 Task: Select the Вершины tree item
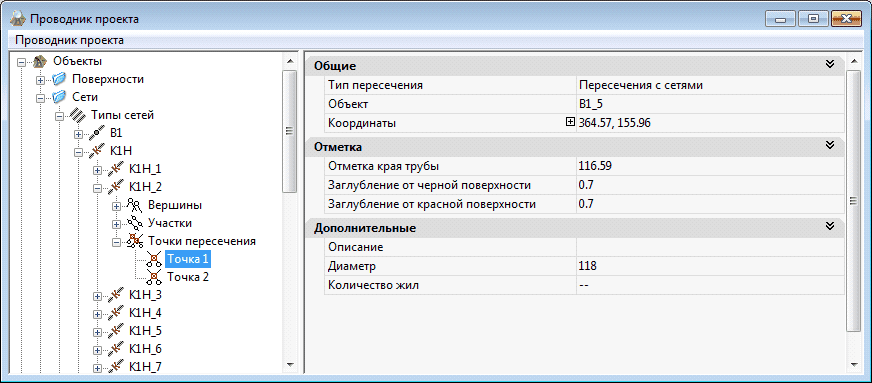pos(175,205)
